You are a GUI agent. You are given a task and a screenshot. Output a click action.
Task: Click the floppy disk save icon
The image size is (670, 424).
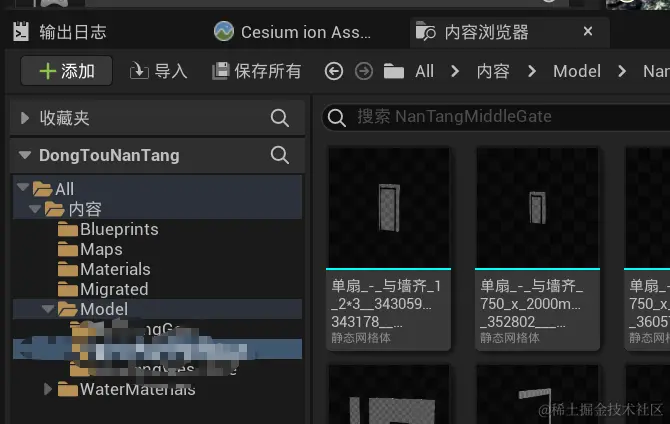(220, 71)
